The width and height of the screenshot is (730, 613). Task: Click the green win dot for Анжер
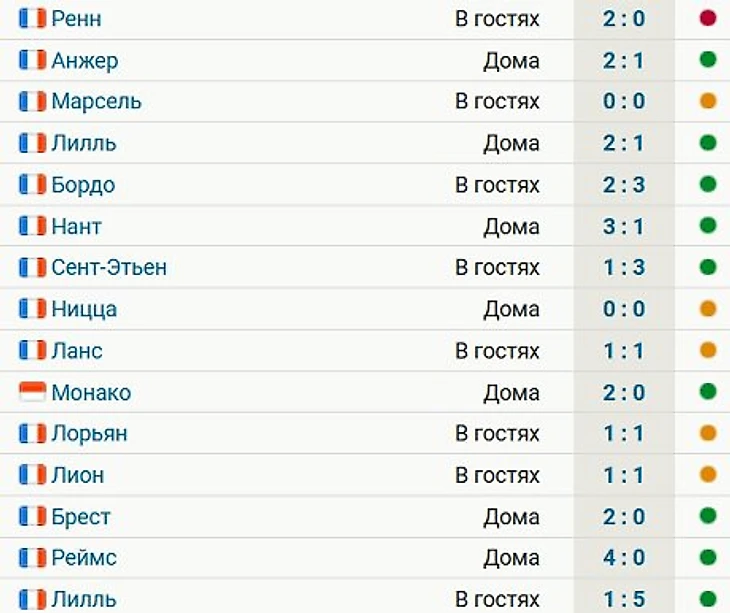pos(708,60)
